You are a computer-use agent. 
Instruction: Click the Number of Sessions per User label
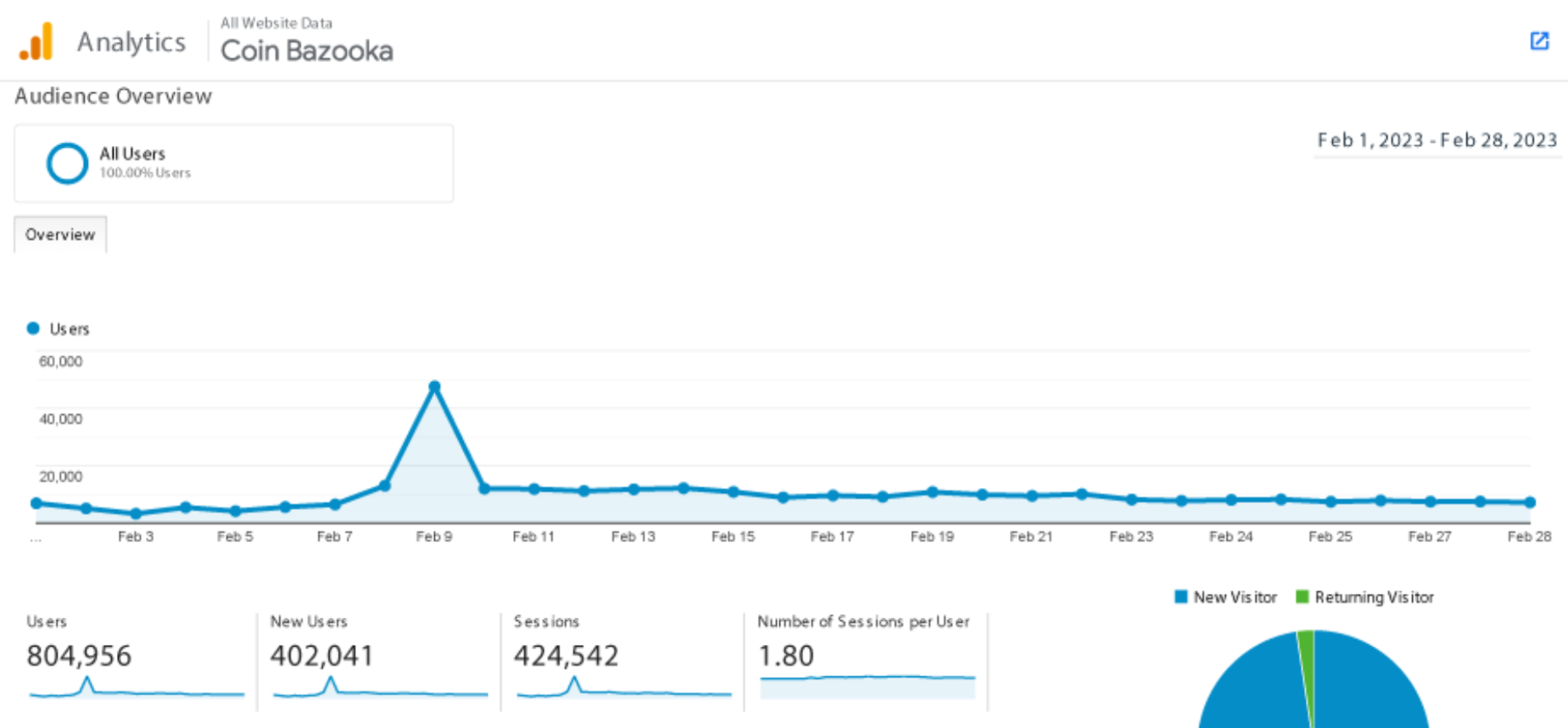pos(863,622)
